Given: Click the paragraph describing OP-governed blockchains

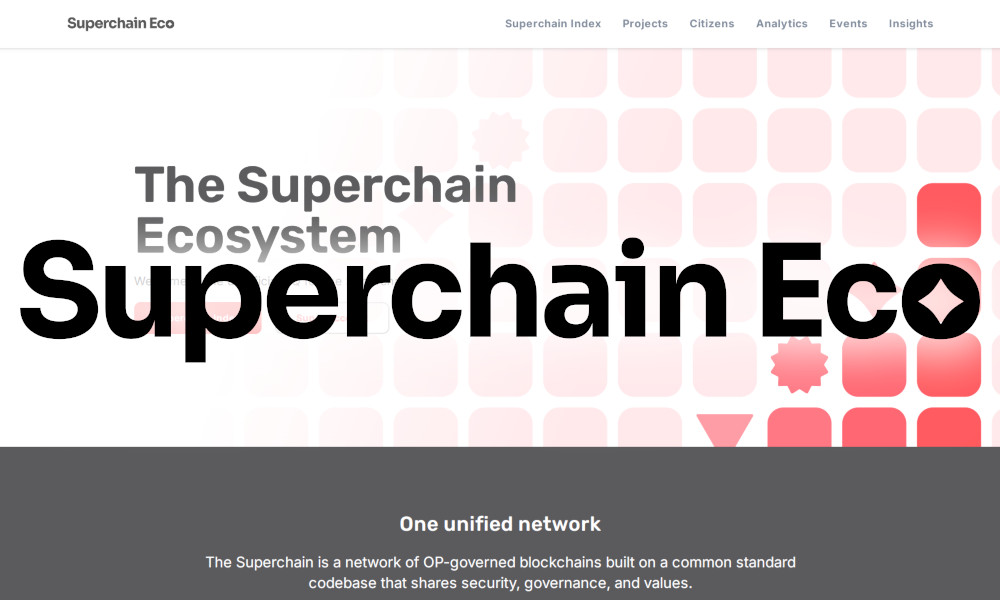Looking at the screenshot, I should coord(500,572).
